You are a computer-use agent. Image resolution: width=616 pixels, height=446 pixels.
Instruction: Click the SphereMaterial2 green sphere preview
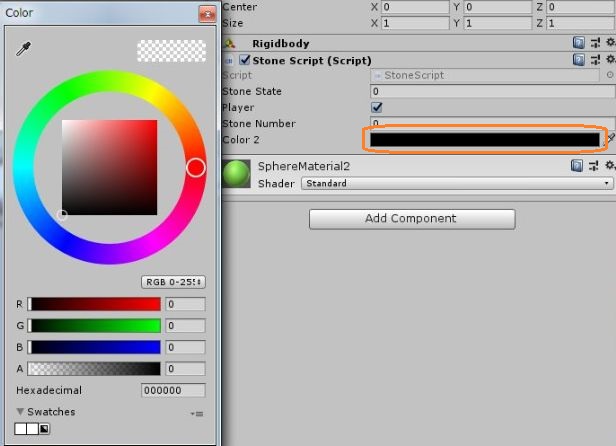pos(237,174)
